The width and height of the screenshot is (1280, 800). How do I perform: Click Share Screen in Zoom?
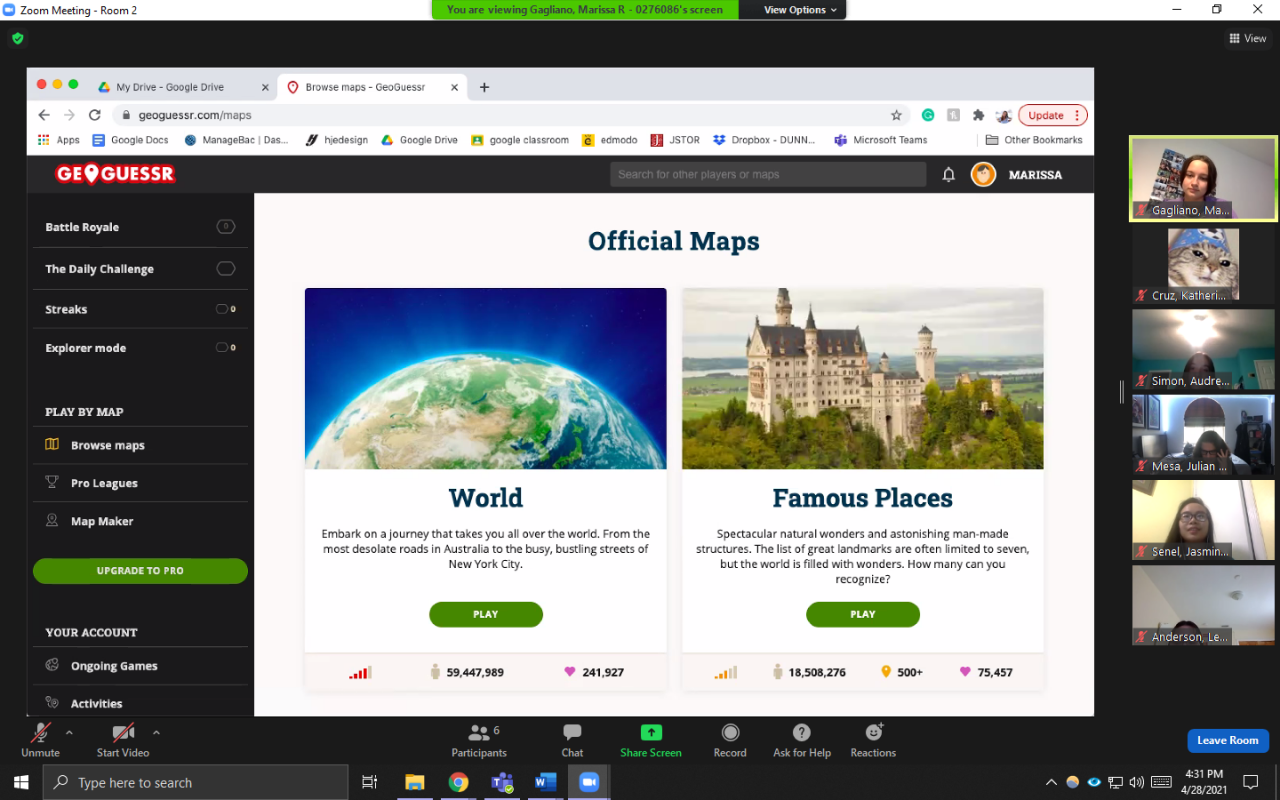tap(651, 740)
